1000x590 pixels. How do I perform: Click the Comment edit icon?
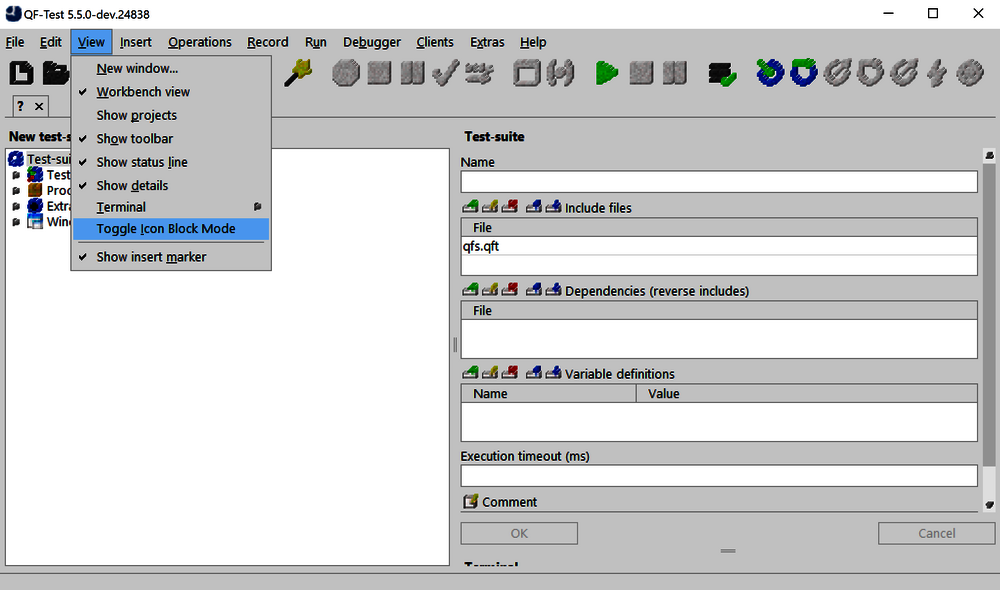click(471, 502)
